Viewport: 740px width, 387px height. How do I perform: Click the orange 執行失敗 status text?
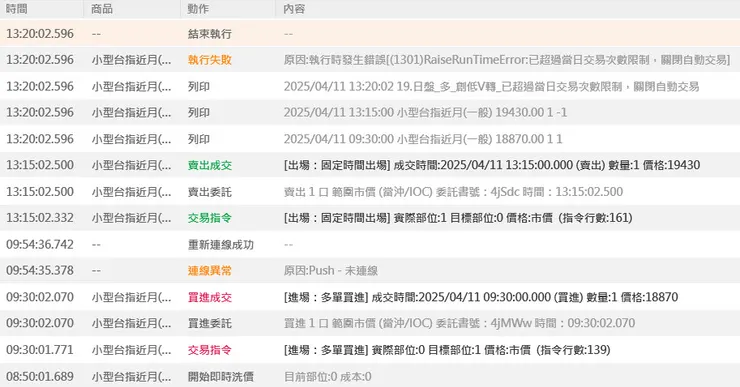pos(210,60)
